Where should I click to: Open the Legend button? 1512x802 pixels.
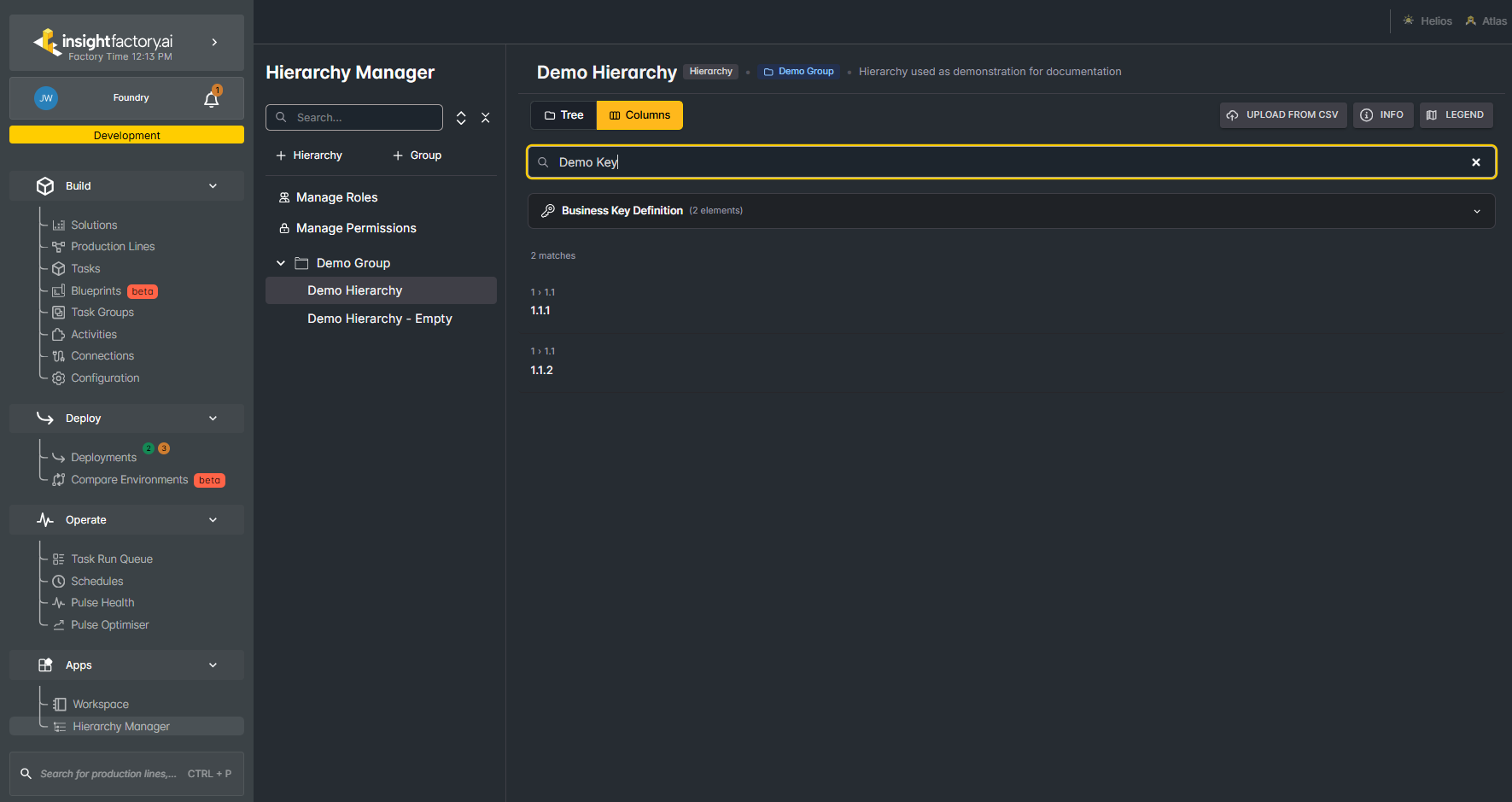click(1457, 115)
